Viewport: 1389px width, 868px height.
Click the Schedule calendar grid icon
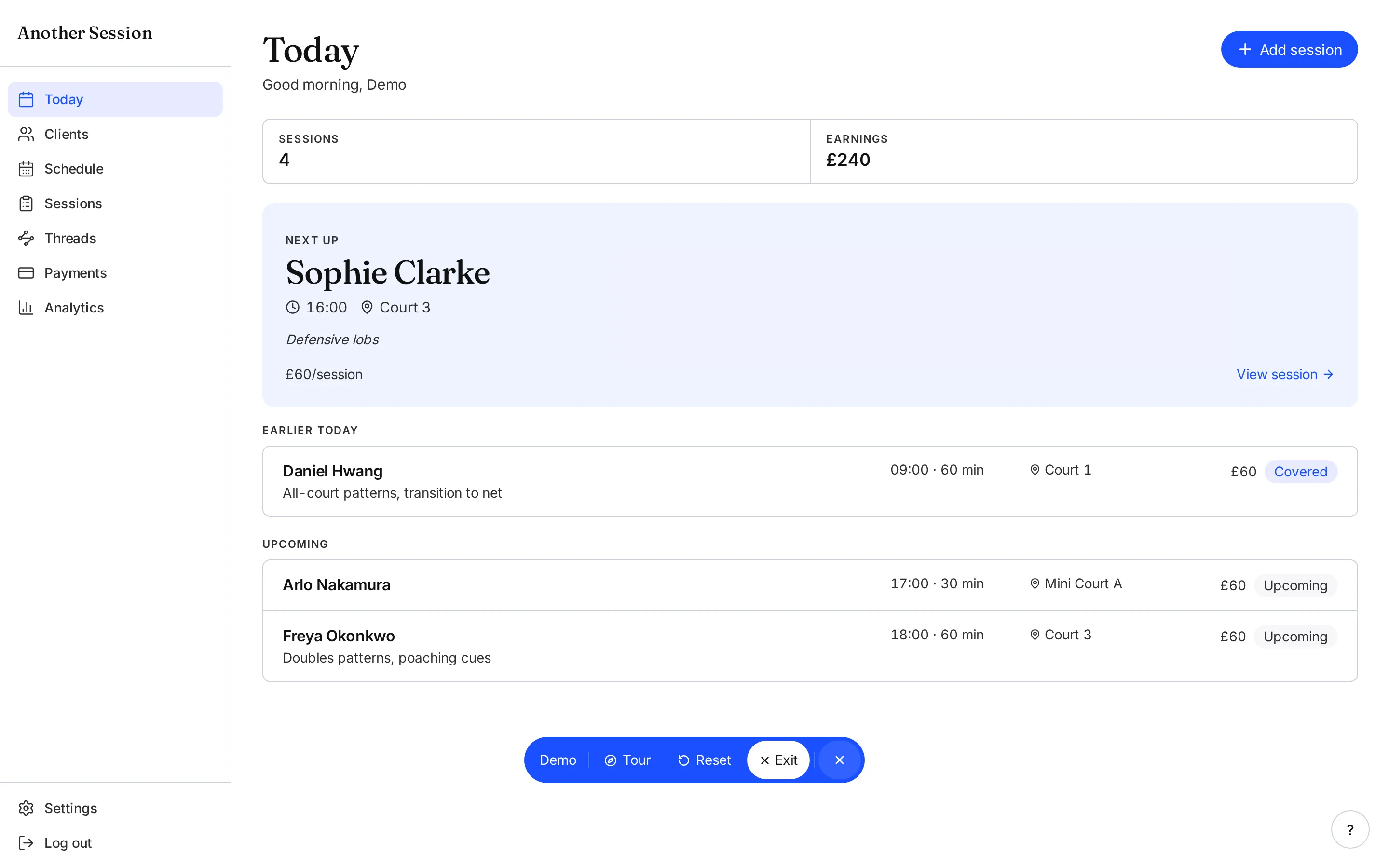click(26, 169)
